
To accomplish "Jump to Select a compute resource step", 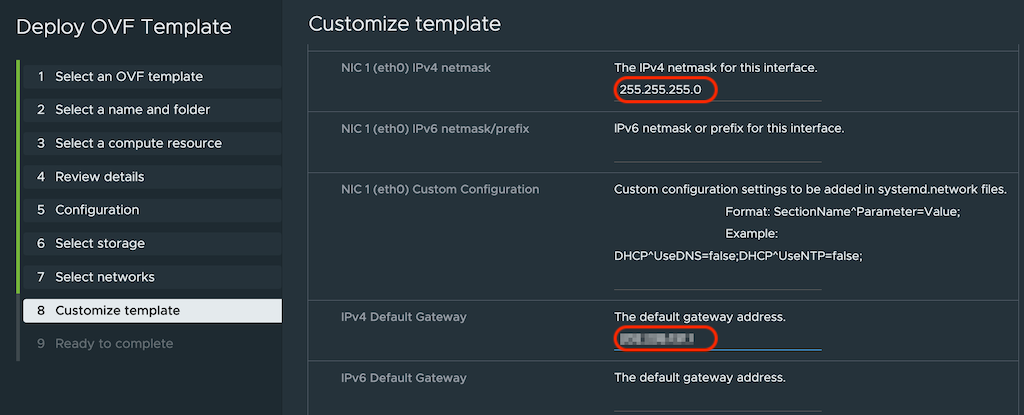I will (x=138, y=143).
